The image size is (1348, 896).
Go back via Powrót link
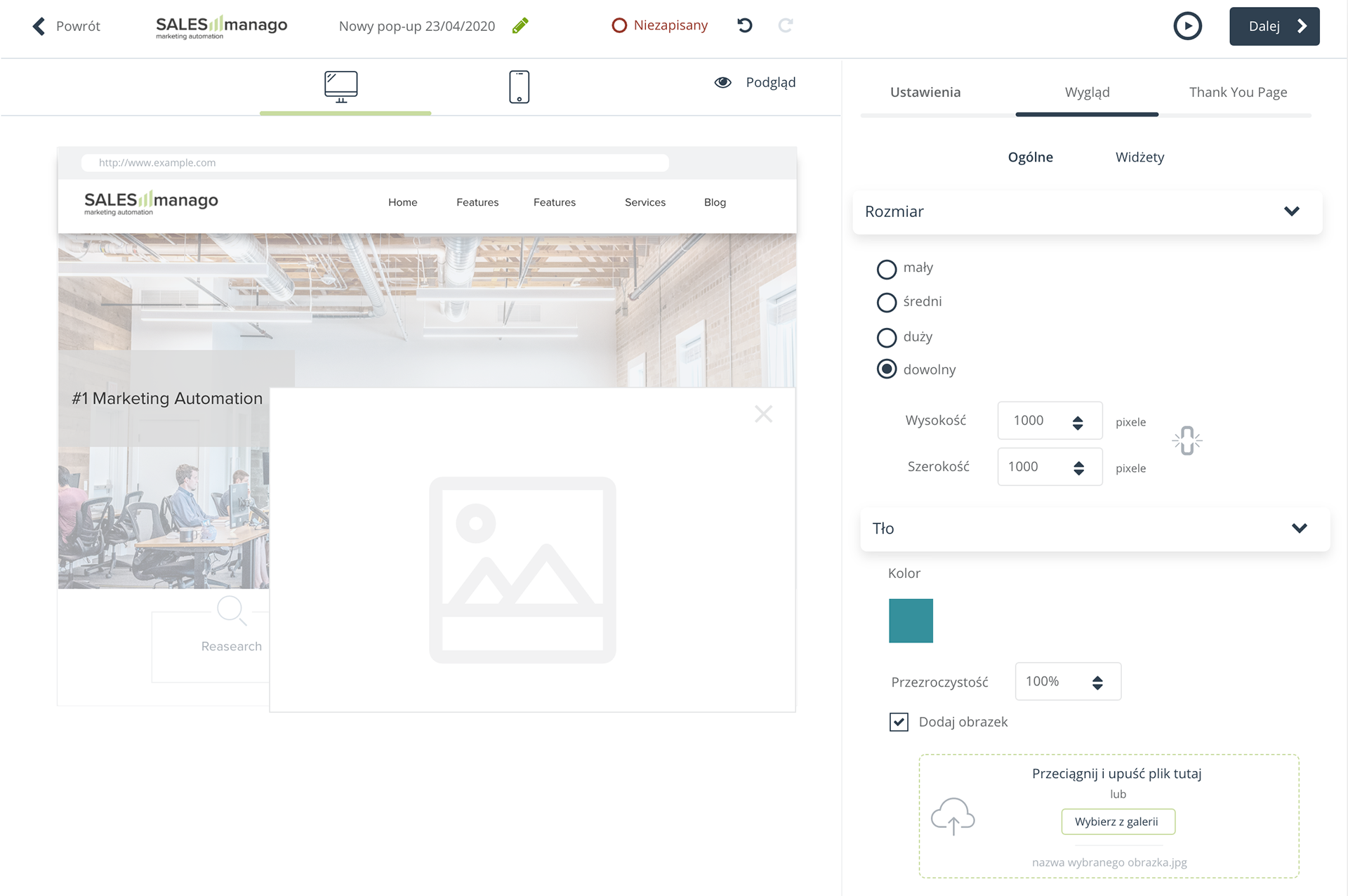click(78, 26)
